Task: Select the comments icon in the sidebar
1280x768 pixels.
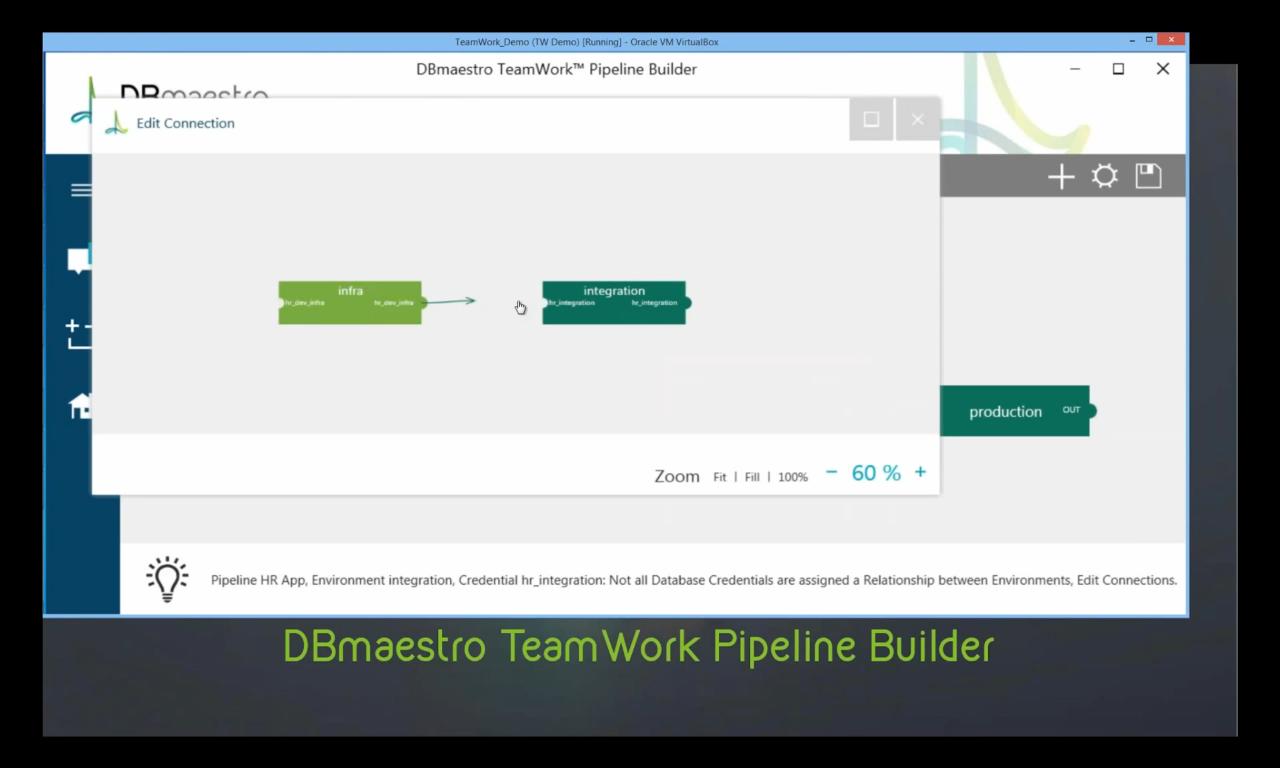Action: pos(80,258)
